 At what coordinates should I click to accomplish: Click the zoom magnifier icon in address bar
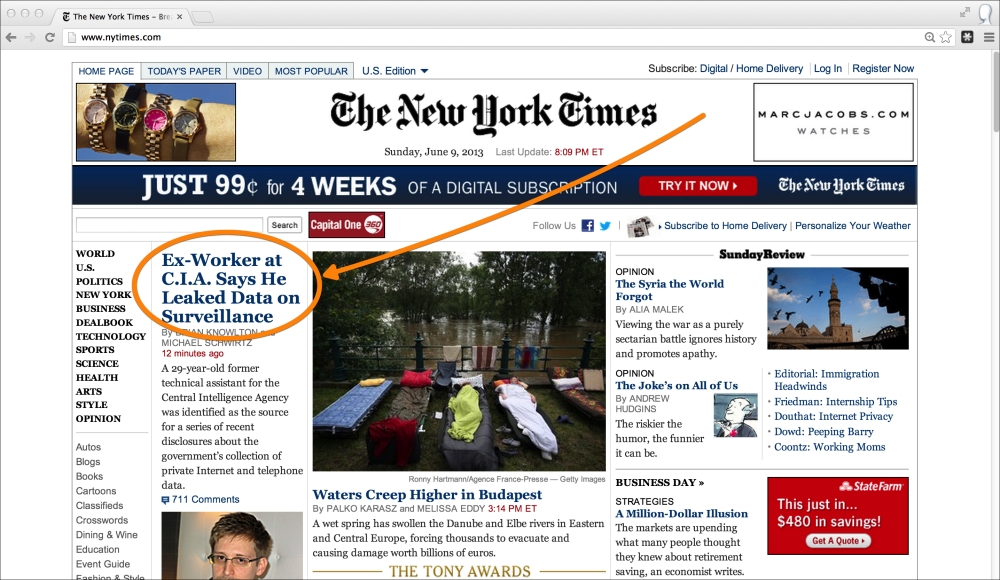click(x=930, y=38)
